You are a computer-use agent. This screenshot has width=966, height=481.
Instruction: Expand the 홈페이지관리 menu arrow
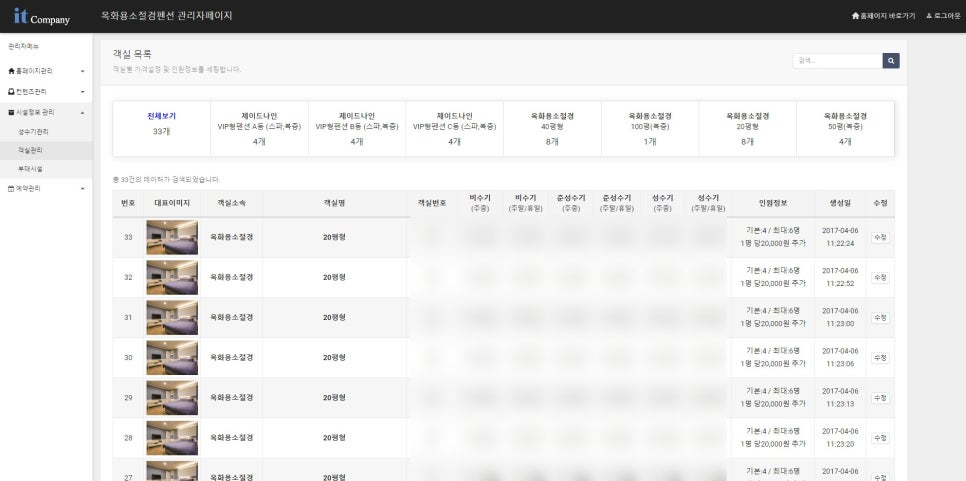[x=83, y=71]
